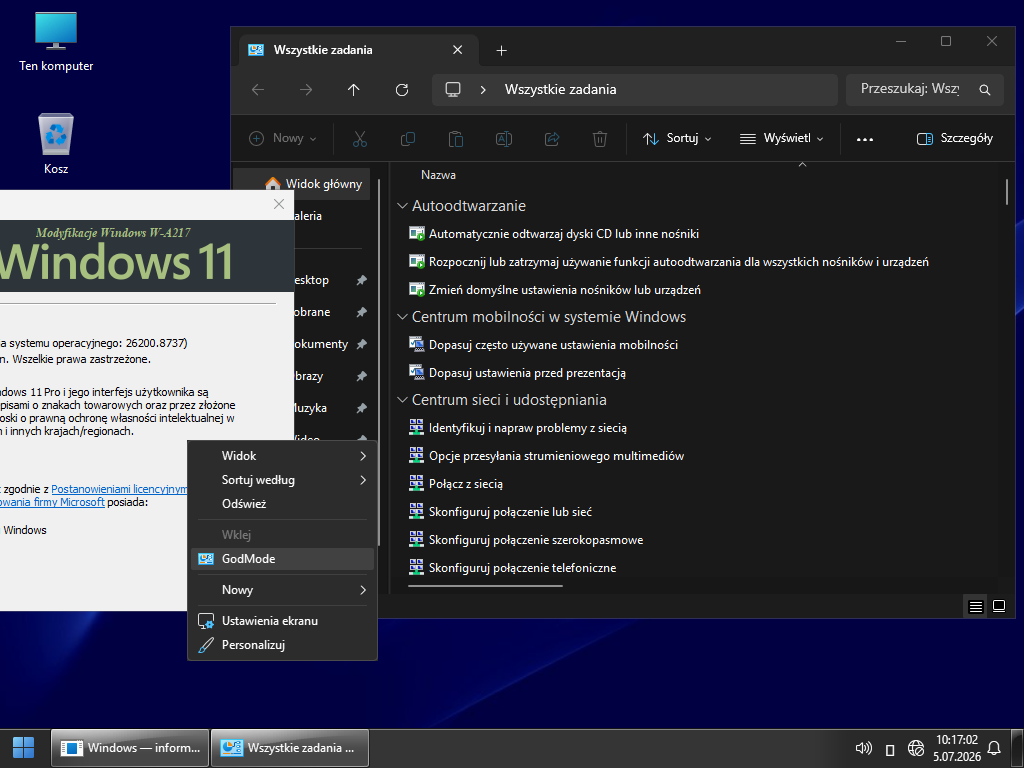Choose Odśwież in context menu
1024x768 pixels.
[283, 504]
